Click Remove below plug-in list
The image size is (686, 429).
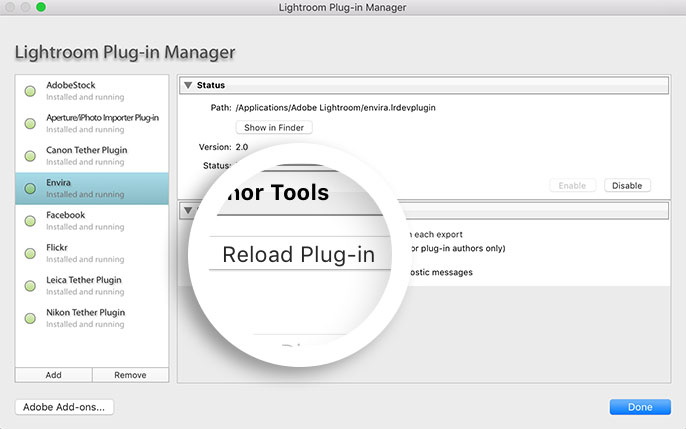(x=130, y=375)
